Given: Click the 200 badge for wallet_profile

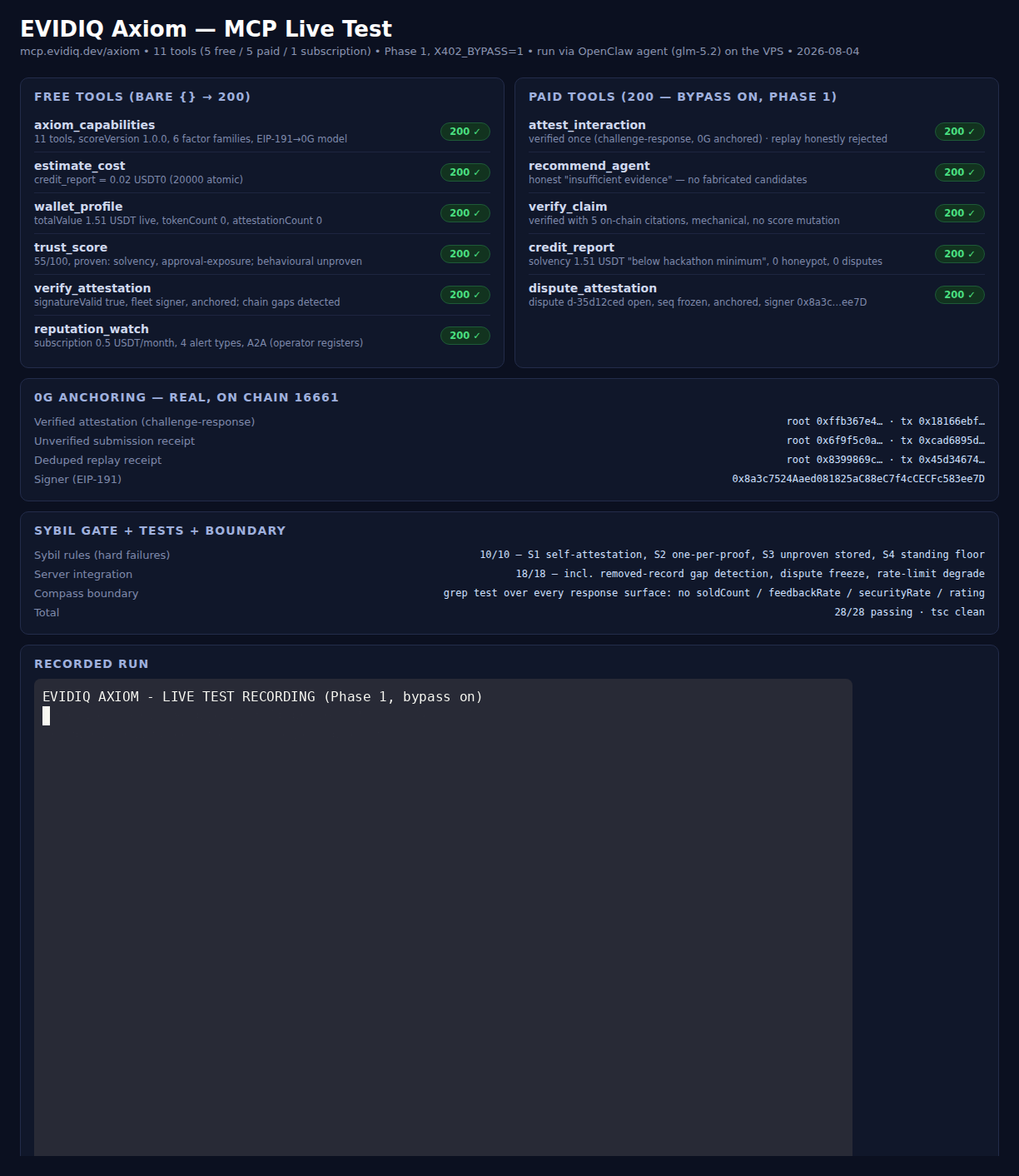Looking at the screenshot, I should tap(465, 213).
